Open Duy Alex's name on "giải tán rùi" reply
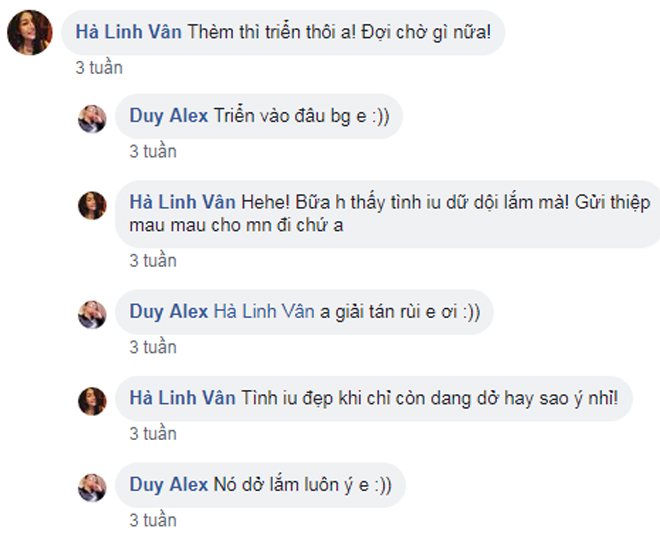 [169, 312]
